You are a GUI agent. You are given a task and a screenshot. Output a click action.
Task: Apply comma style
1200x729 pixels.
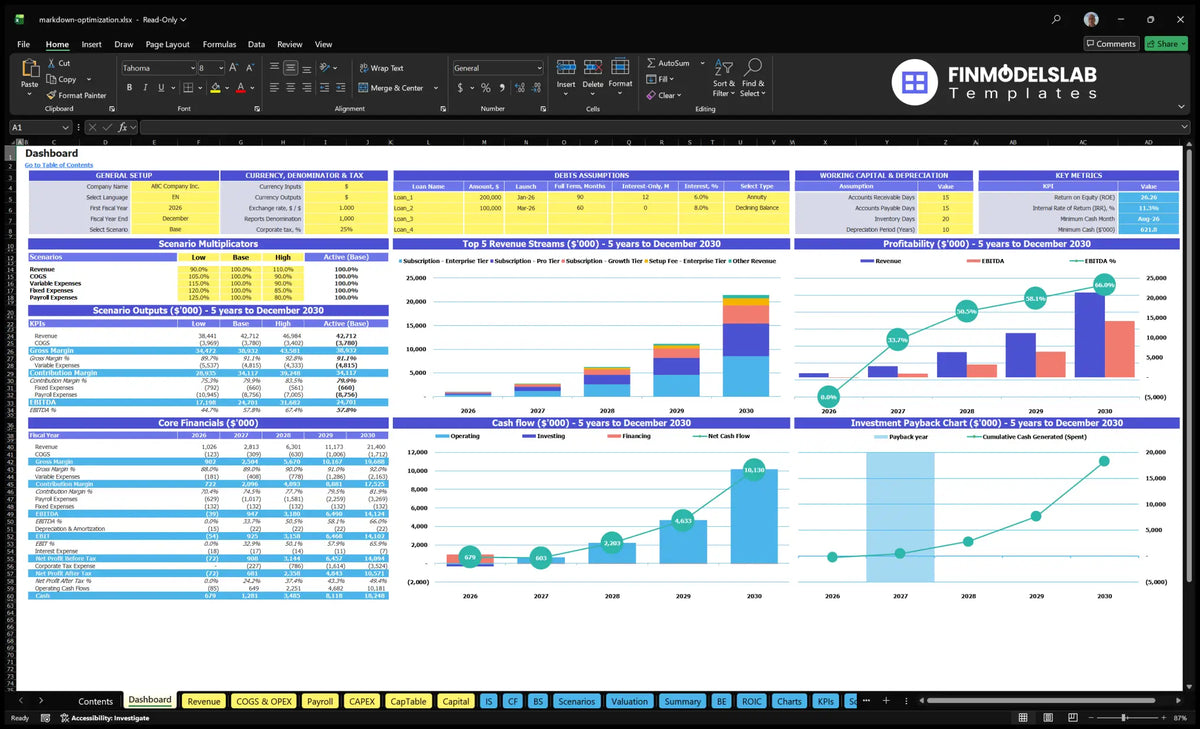coord(501,88)
